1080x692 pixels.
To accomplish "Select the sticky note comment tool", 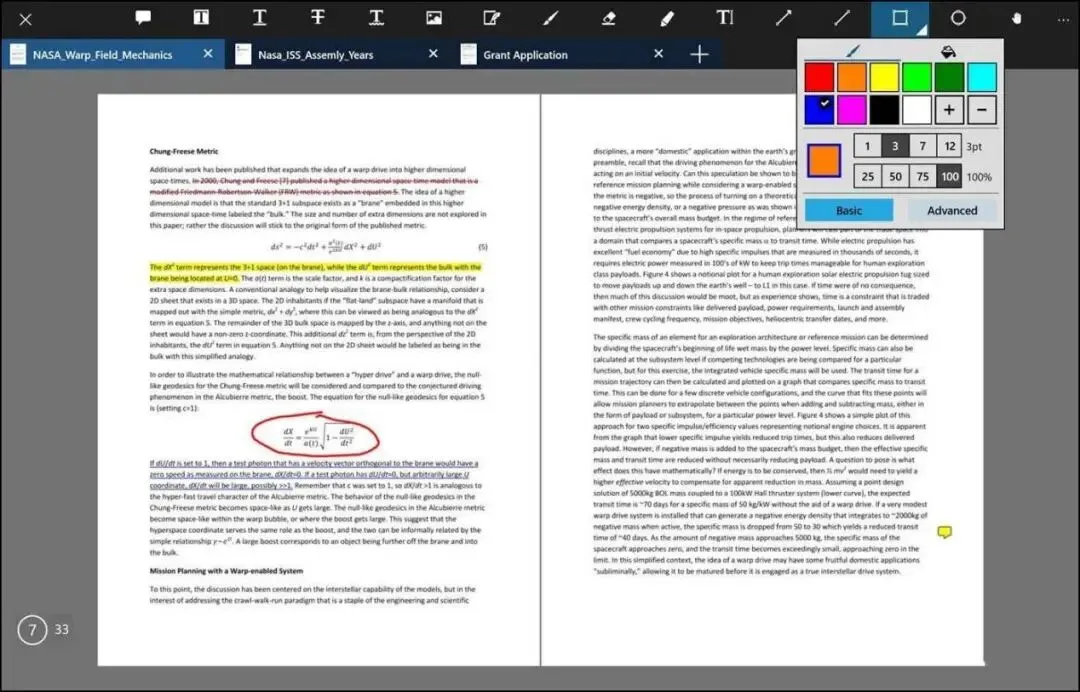I will click(x=143, y=18).
